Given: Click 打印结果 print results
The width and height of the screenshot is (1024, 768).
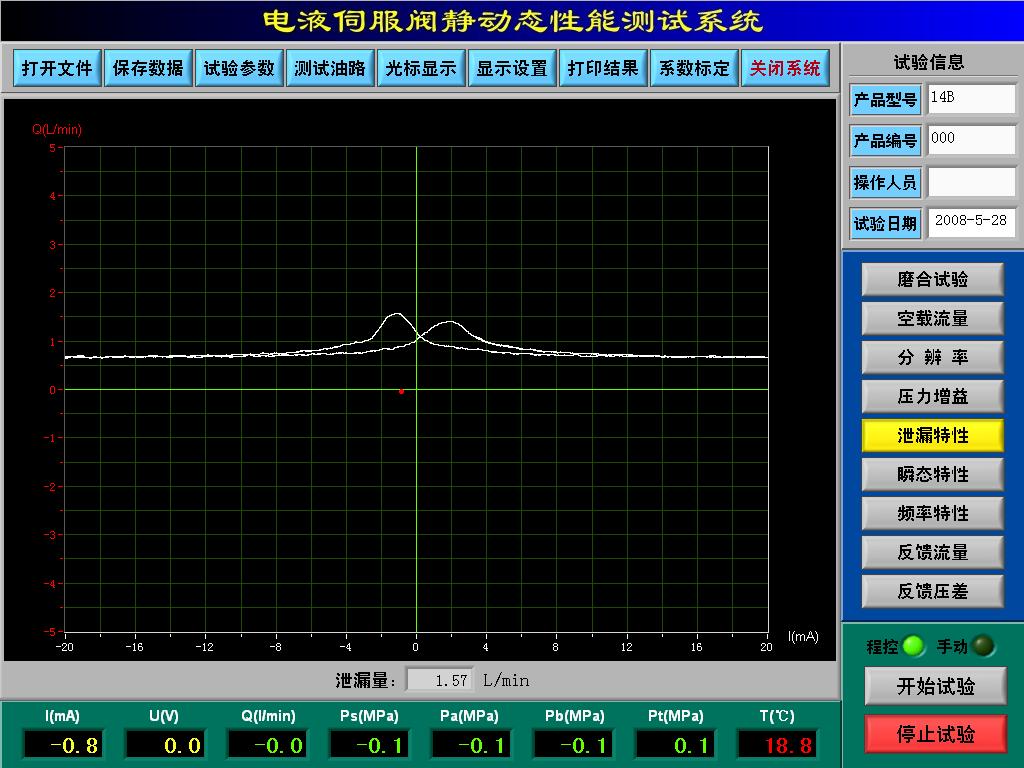Looking at the screenshot, I should [x=603, y=68].
